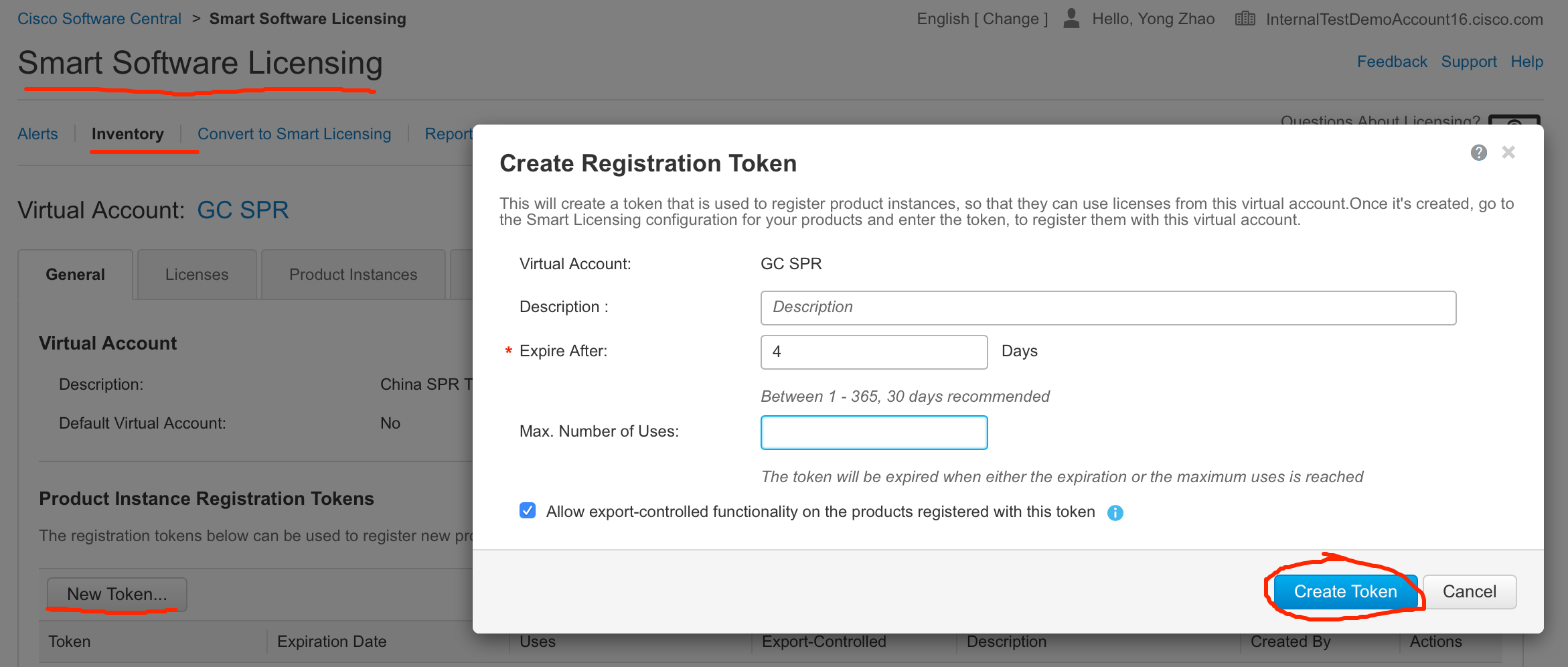Image resolution: width=1568 pixels, height=667 pixels.
Task: Click the Cancel button
Action: click(1469, 592)
